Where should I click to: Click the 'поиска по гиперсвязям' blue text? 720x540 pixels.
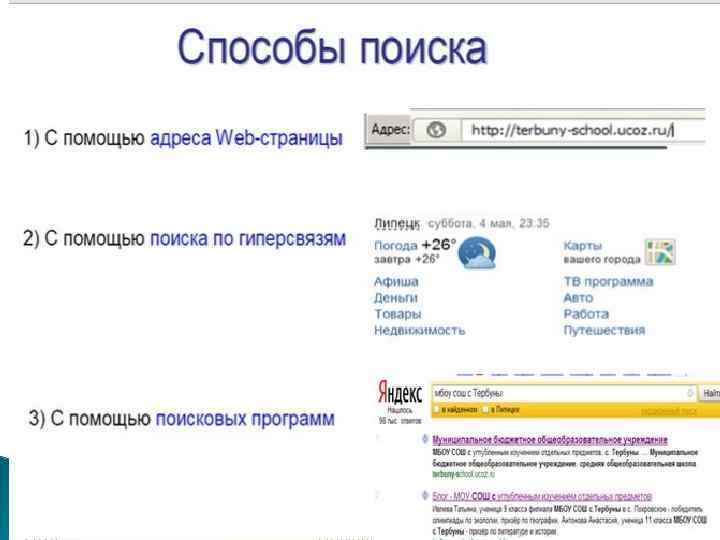(248, 239)
